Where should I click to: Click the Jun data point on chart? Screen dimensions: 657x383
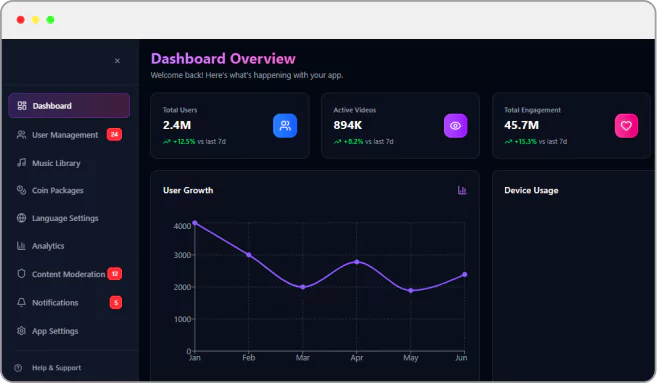point(465,274)
